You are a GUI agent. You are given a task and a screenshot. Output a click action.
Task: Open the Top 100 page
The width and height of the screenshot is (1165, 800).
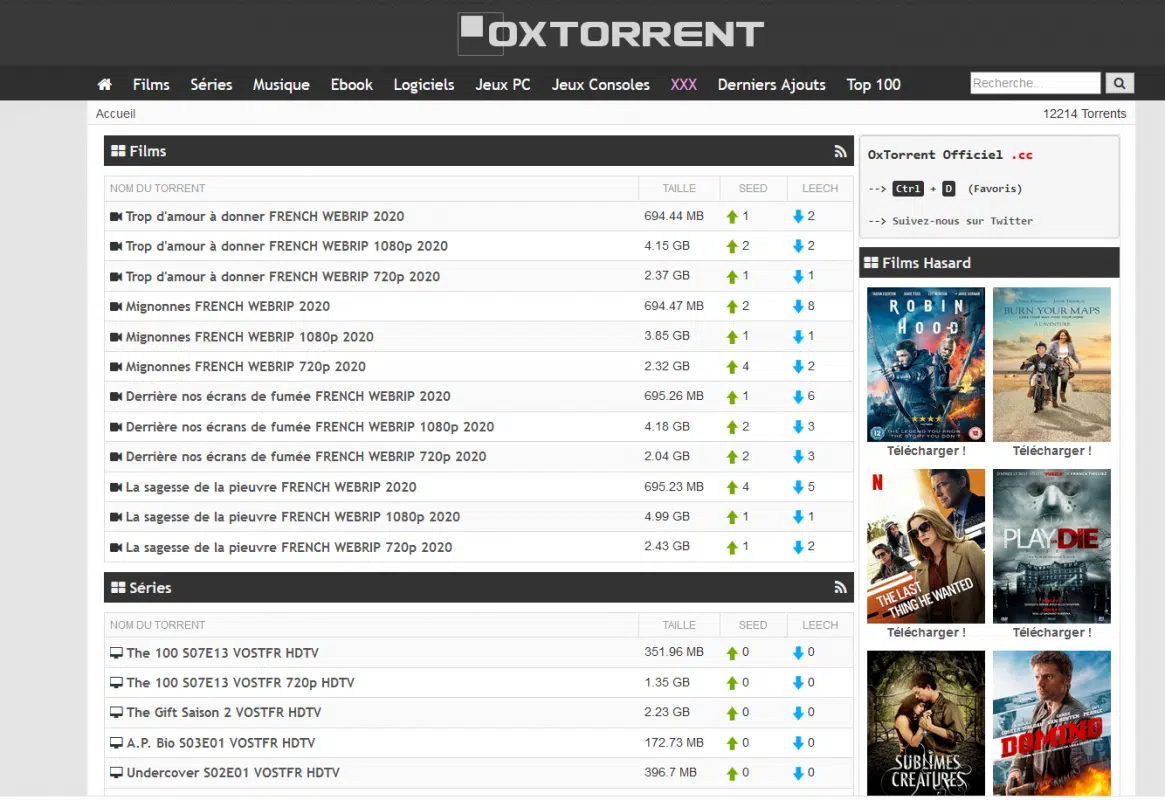click(x=873, y=85)
